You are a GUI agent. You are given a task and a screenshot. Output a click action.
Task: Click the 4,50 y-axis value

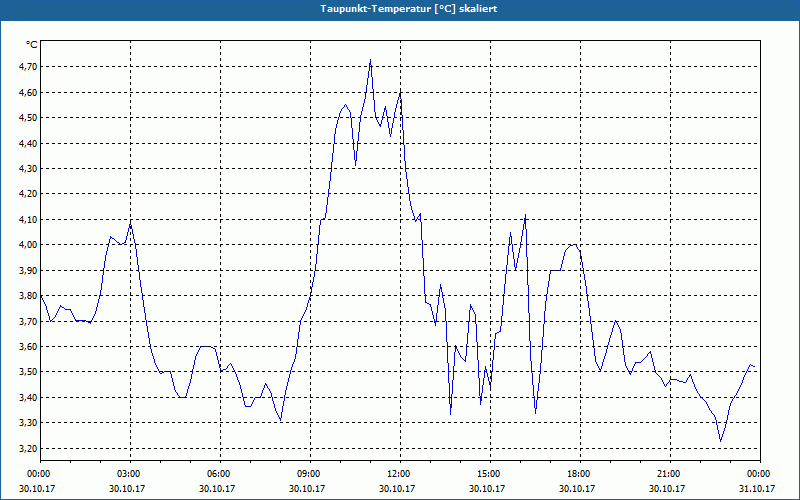coord(28,118)
